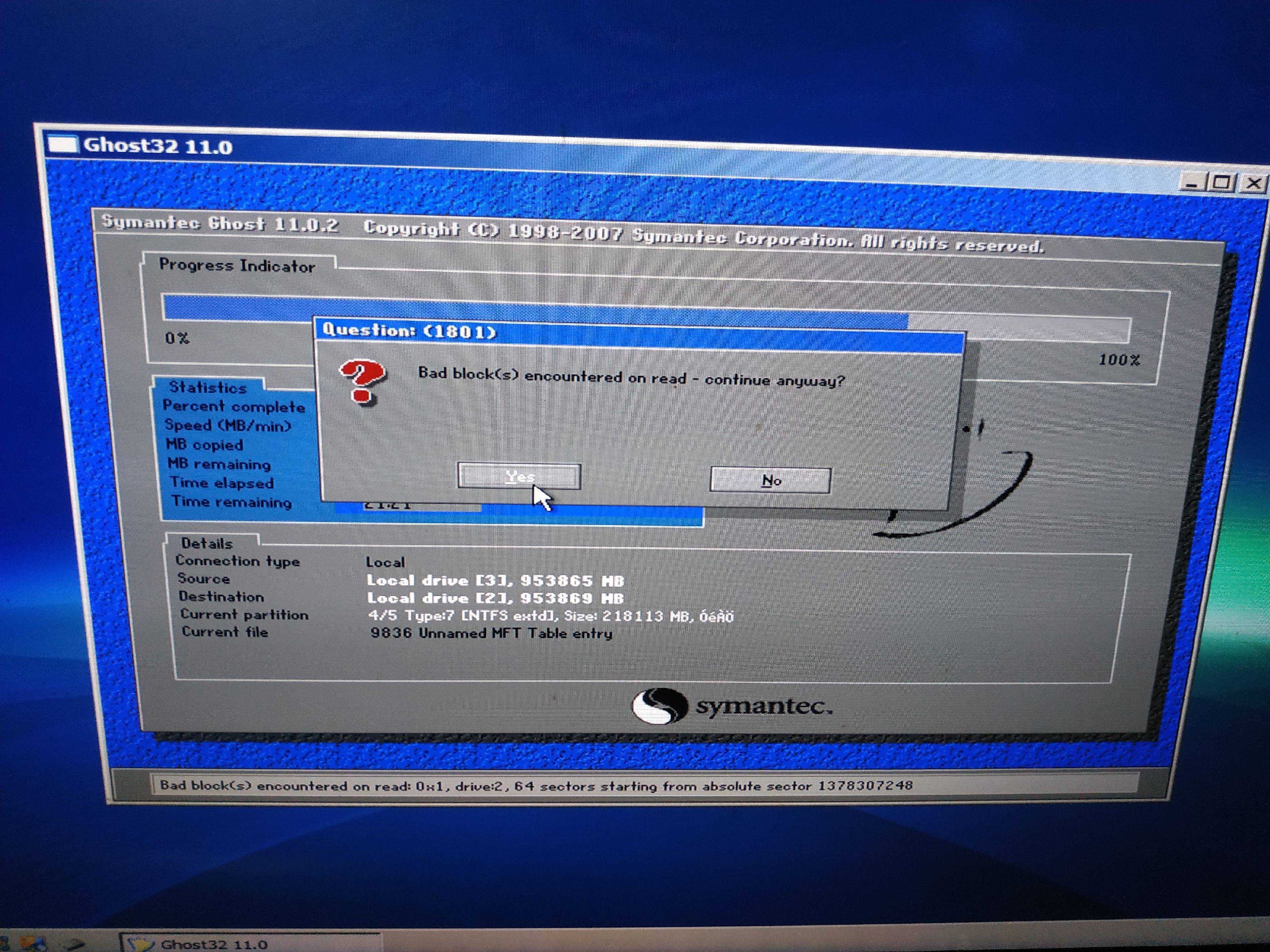
Task: Click the '4/5 Type:7 [NTFS extd]' partition value
Action: pos(551,616)
